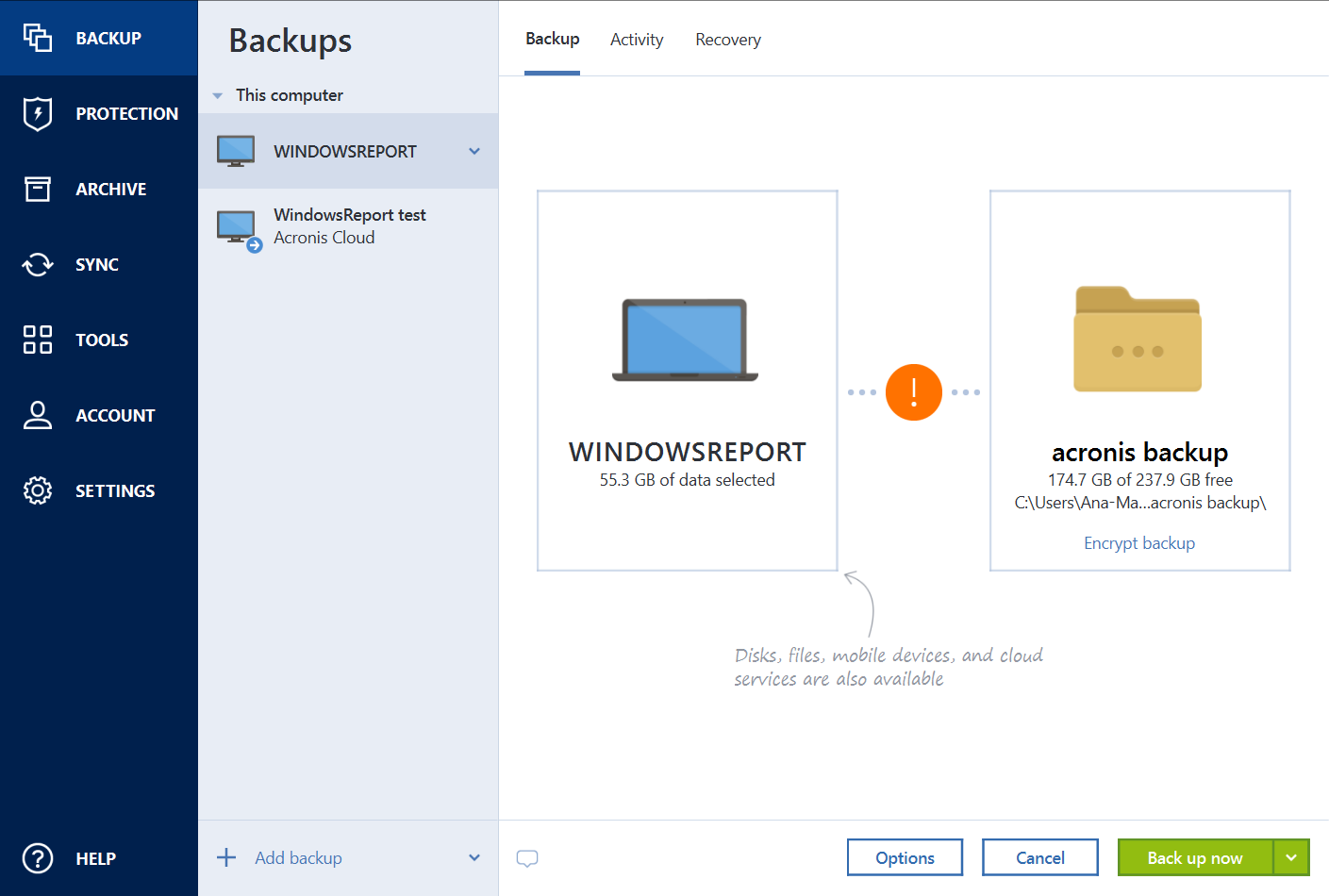
Task: Click 174.7 GB of 237.9 GB free text
Action: click(x=1140, y=480)
